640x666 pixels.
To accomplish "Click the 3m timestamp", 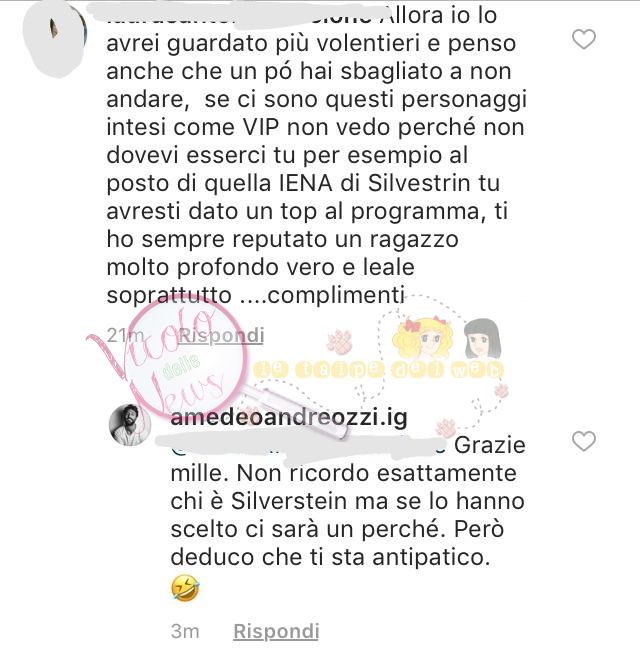I will tap(185, 632).
